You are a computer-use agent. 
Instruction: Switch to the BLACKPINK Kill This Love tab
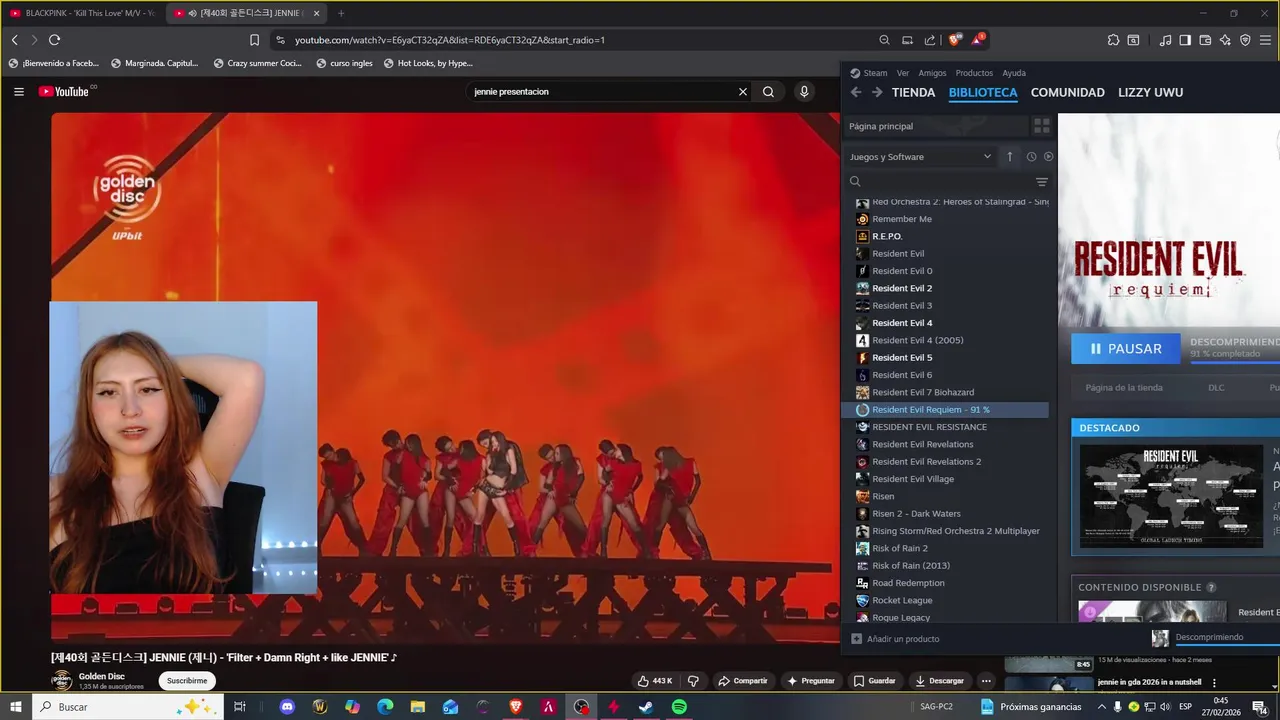pos(82,13)
